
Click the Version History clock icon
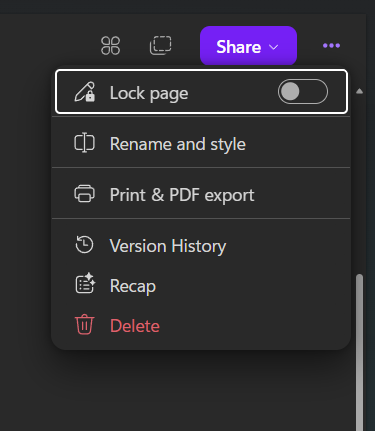point(84,245)
